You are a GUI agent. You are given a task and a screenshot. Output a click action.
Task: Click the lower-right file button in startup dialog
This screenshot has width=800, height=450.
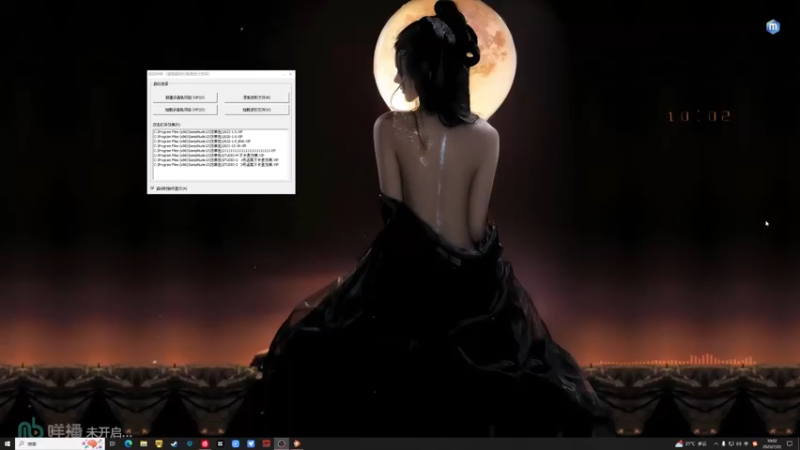point(257,110)
